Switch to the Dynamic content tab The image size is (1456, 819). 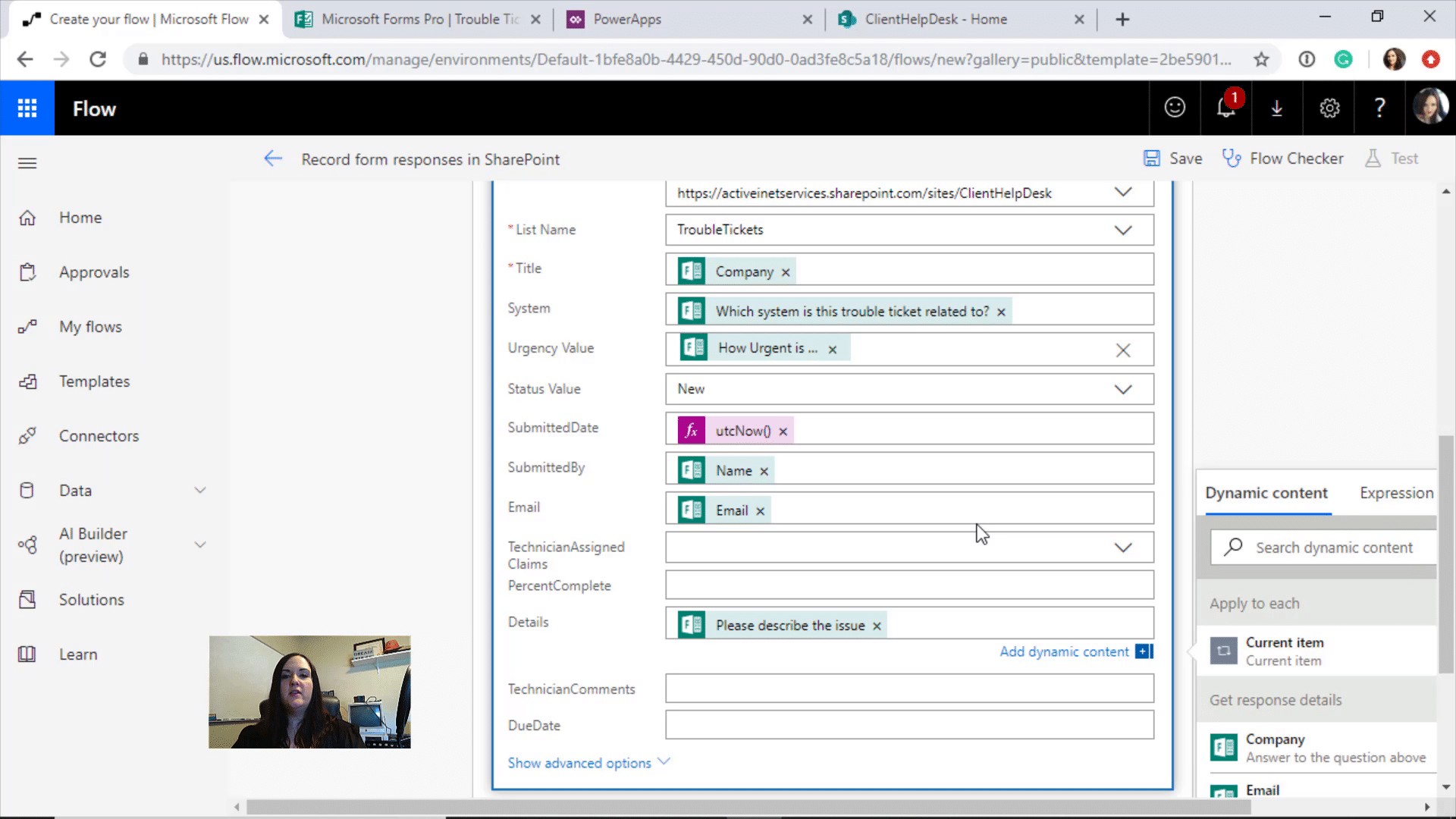[x=1266, y=493]
